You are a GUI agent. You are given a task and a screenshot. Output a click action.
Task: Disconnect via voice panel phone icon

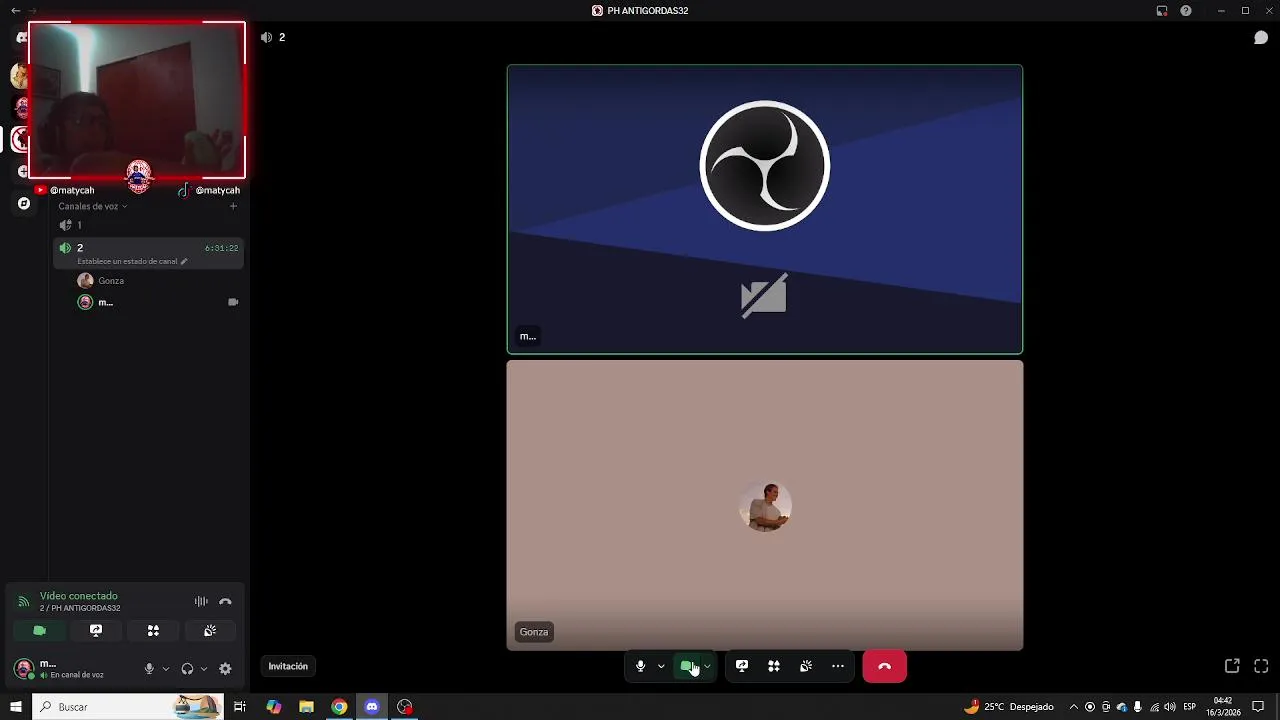225,601
